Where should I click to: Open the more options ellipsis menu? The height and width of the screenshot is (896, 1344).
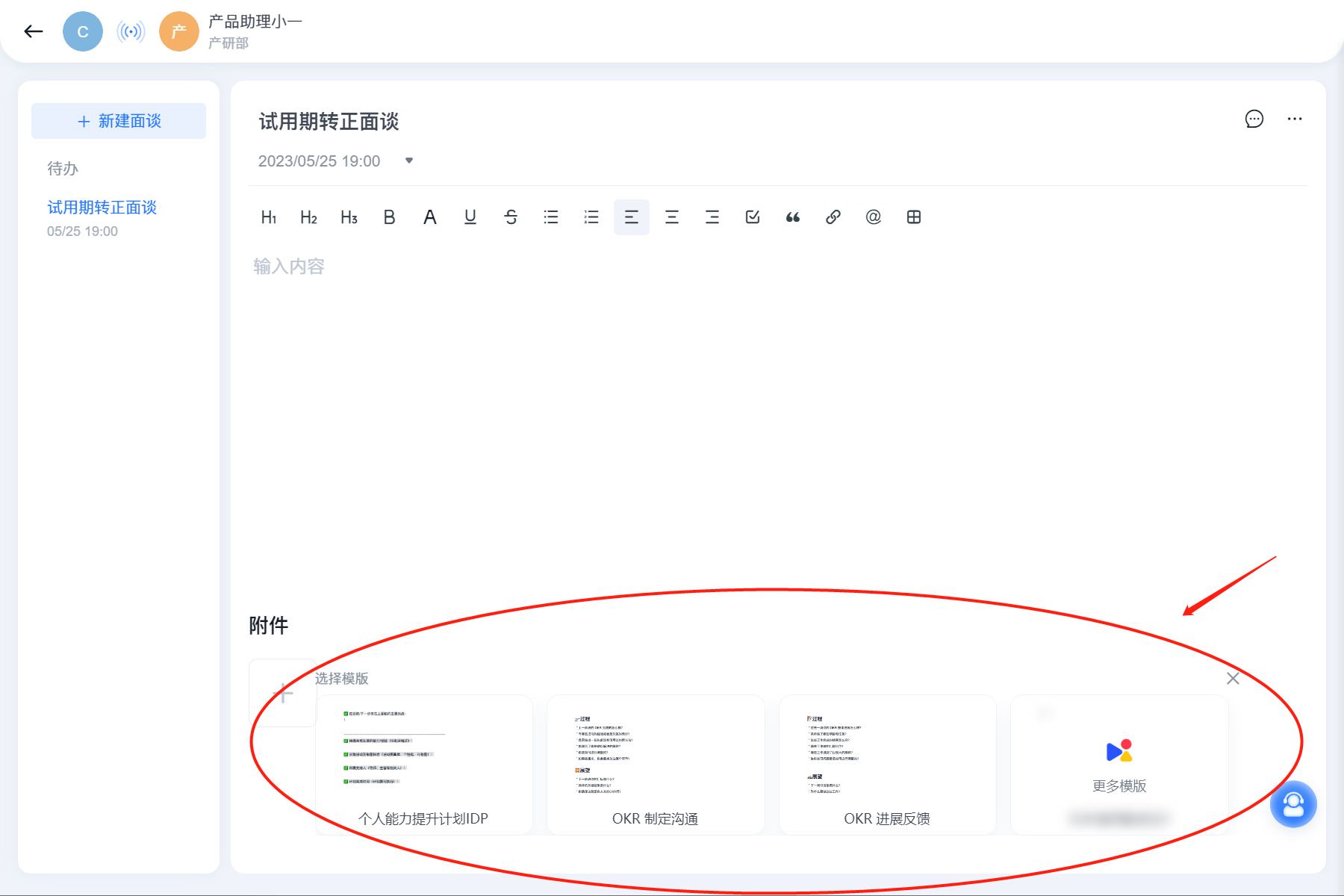pyautogui.click(x=1295, y=119)
